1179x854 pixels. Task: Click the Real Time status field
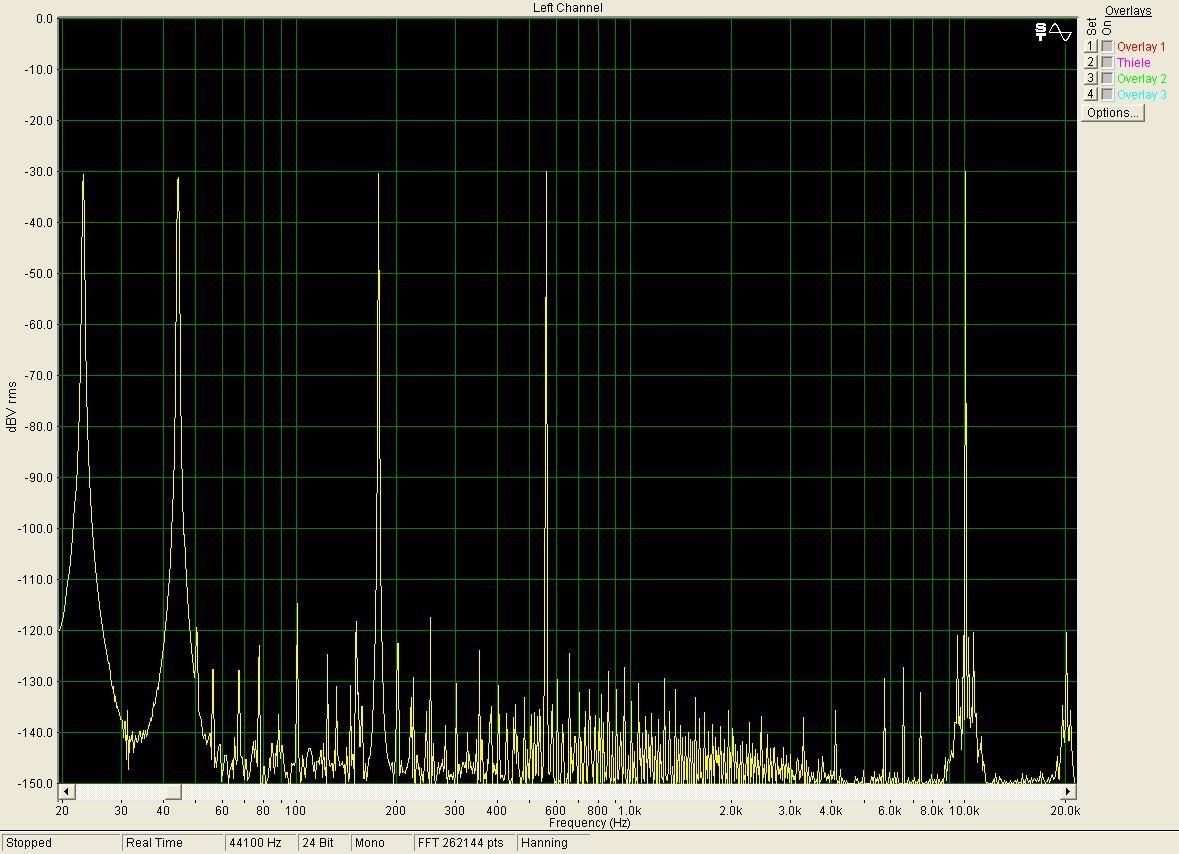pos(173,843)
